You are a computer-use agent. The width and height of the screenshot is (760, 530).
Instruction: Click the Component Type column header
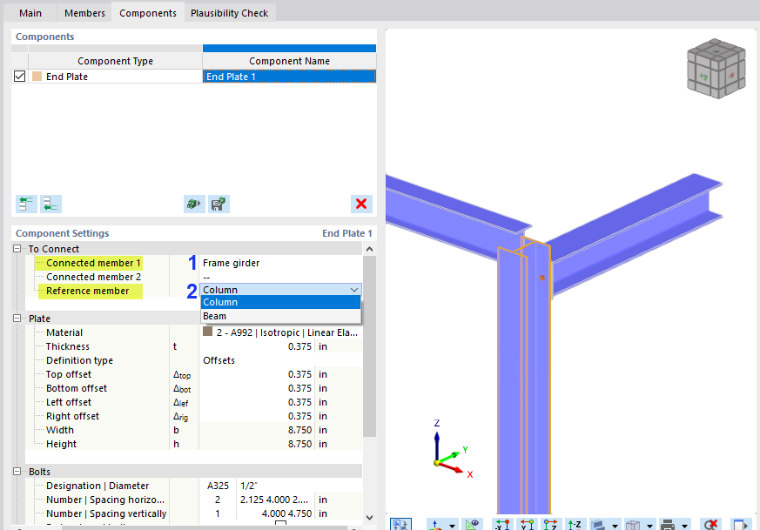point(115,61)
